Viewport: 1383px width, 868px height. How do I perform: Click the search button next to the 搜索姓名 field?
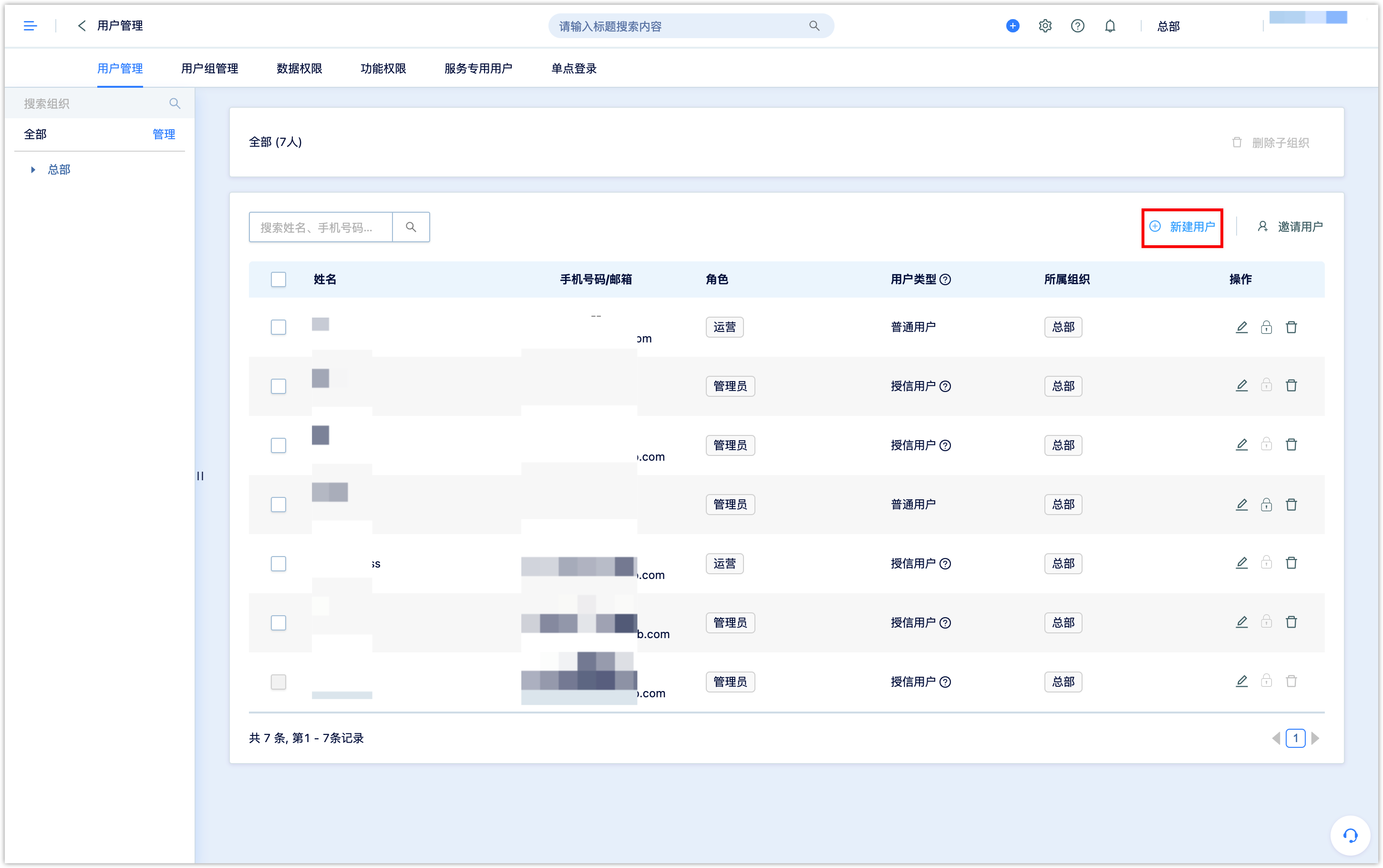[411, 227]
